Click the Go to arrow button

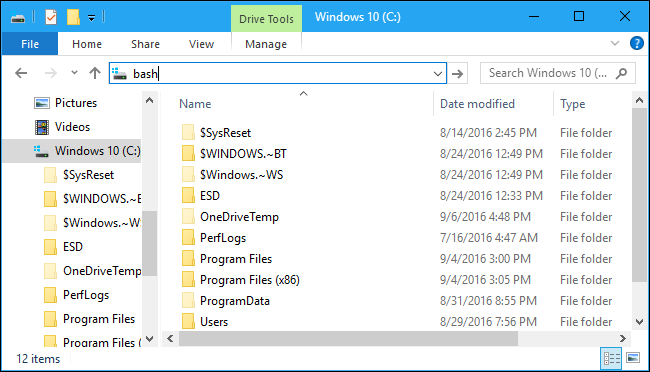[x=457, y=74]
